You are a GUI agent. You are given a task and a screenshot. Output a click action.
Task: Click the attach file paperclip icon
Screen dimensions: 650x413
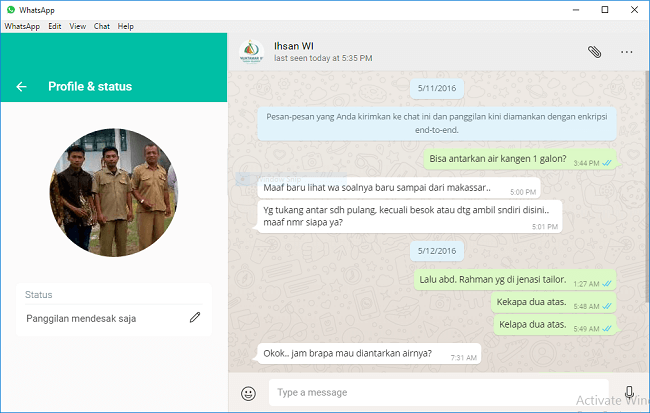[594, 52]
